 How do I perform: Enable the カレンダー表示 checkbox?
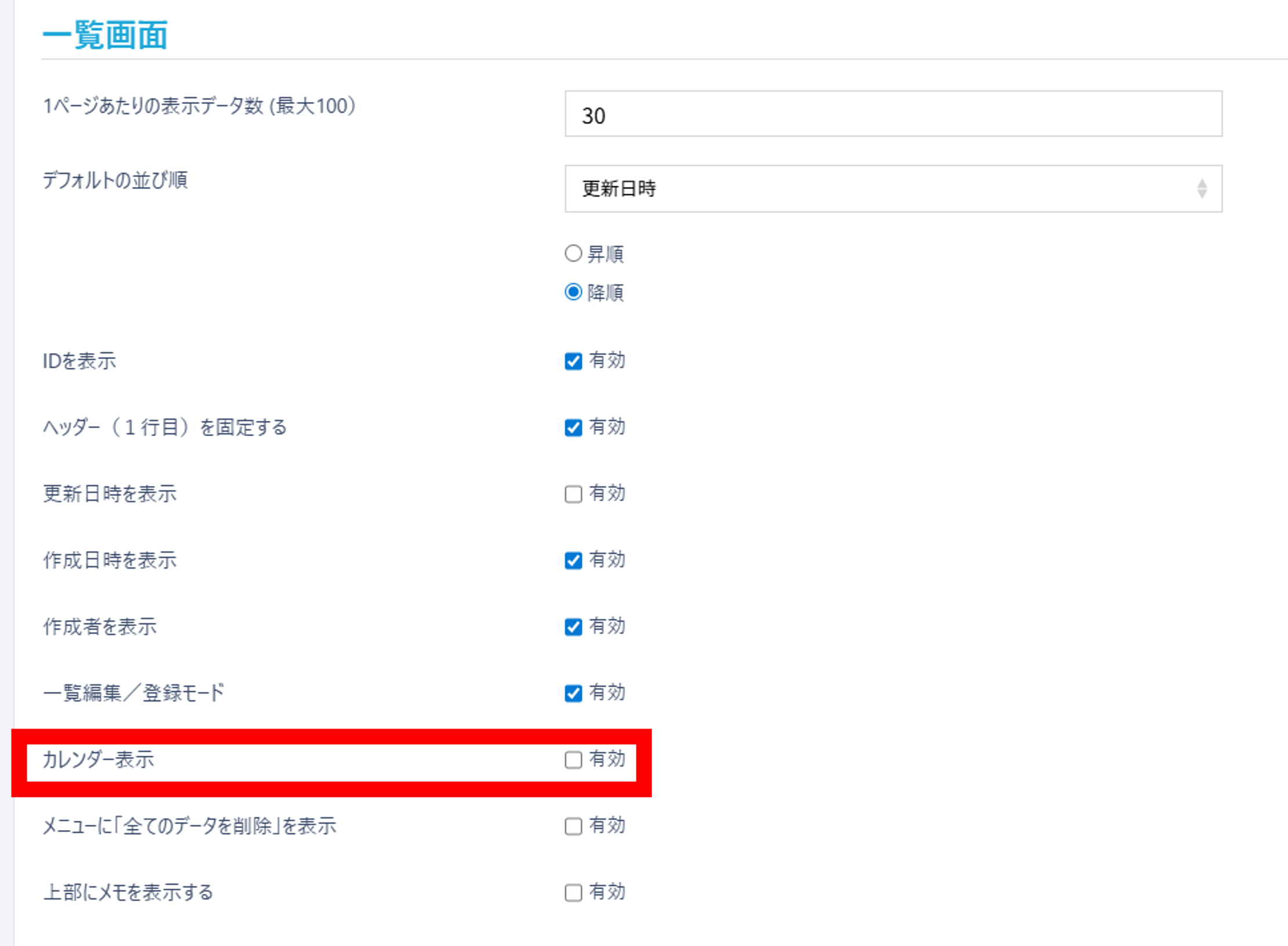coord(573,760)
